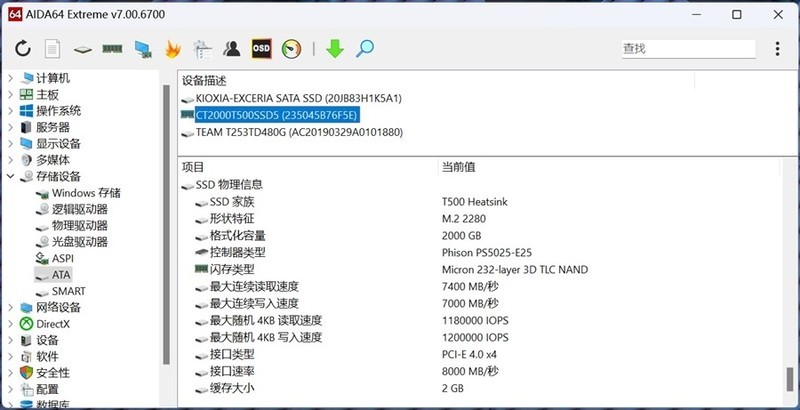
Task: Select 显示设备 in the tree
Action: pos(58,144)
